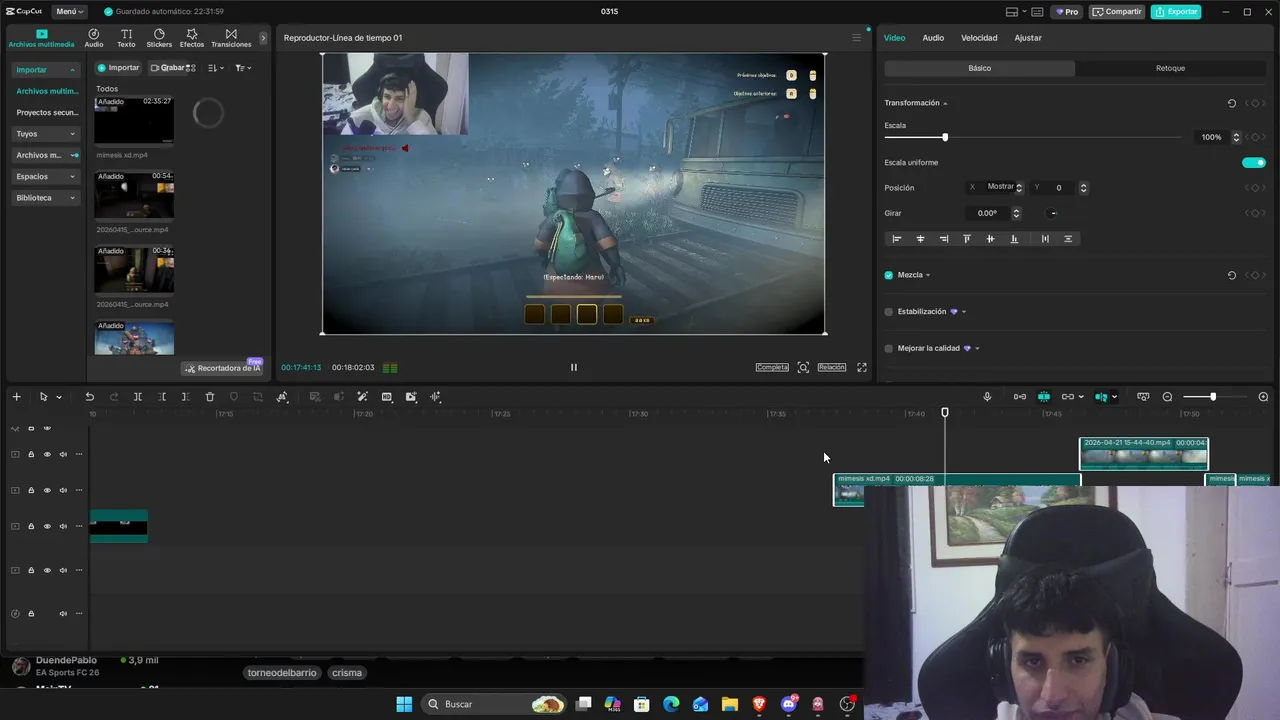The height and width of the screenshot is (720, 1280).
Task: Delete the selected clip with trash icon
Action: tap(210, 397)
